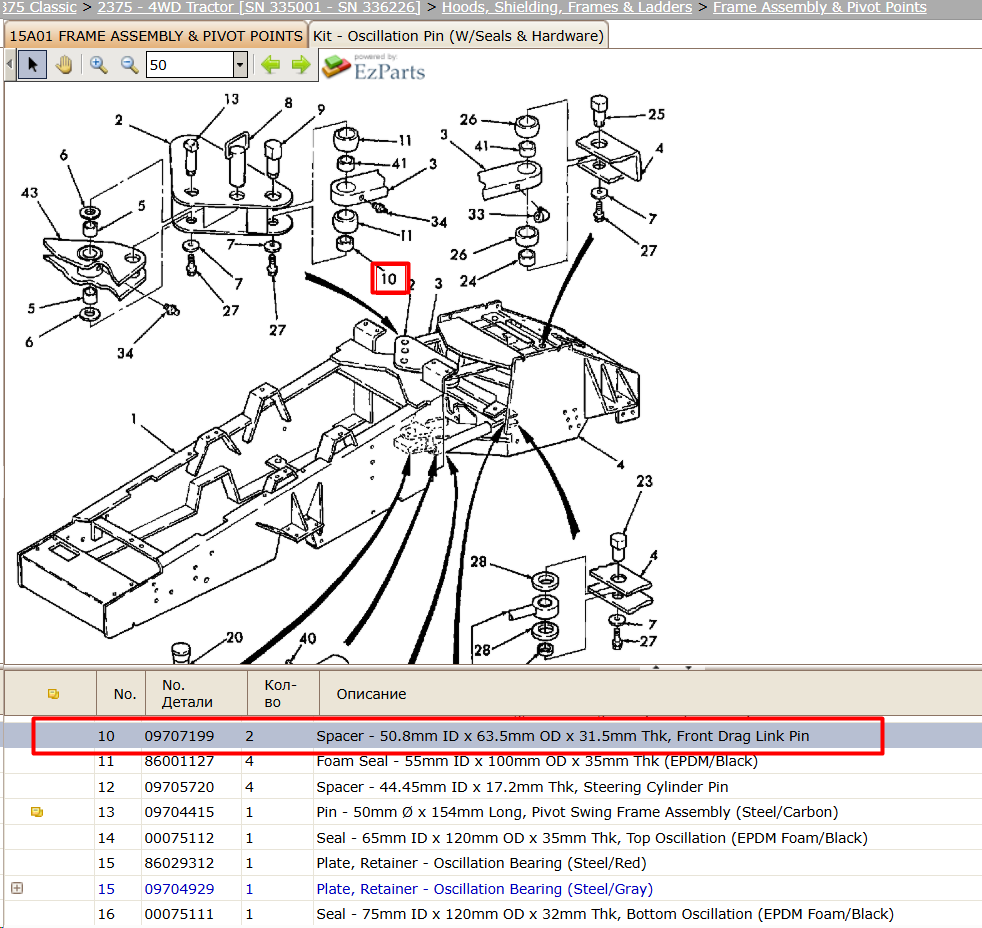Open Frame Assembly & Pivot Points breadcrumb
This screenshot has height=928, width=982.
click(x=820, y=8)
